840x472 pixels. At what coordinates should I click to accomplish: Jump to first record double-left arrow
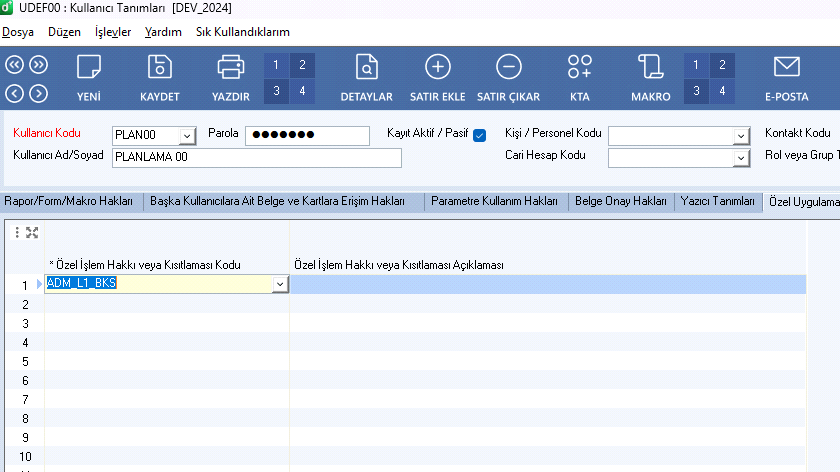click(x=15, y=65)
